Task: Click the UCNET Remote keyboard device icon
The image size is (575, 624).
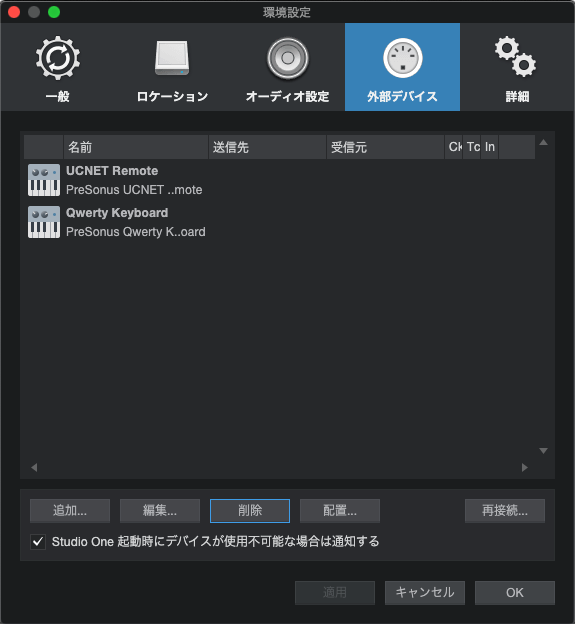Action: (x=44, y=180)
